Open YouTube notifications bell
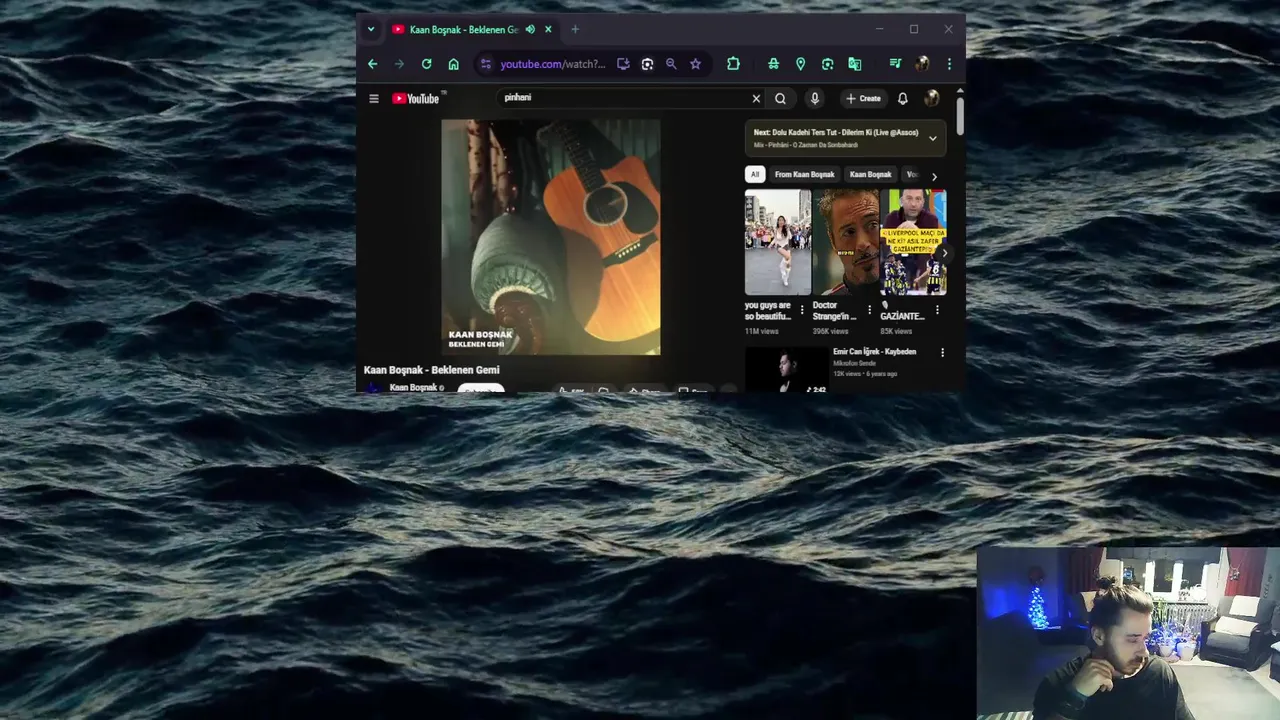Screen dimensions: 1280x720 coord(902,98)
